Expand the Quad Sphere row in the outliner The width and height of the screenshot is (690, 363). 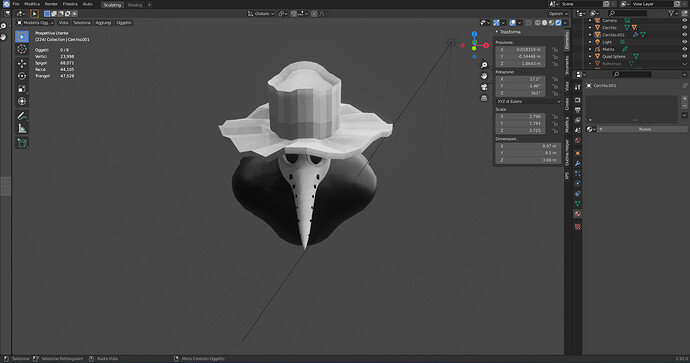pos(590,56)
